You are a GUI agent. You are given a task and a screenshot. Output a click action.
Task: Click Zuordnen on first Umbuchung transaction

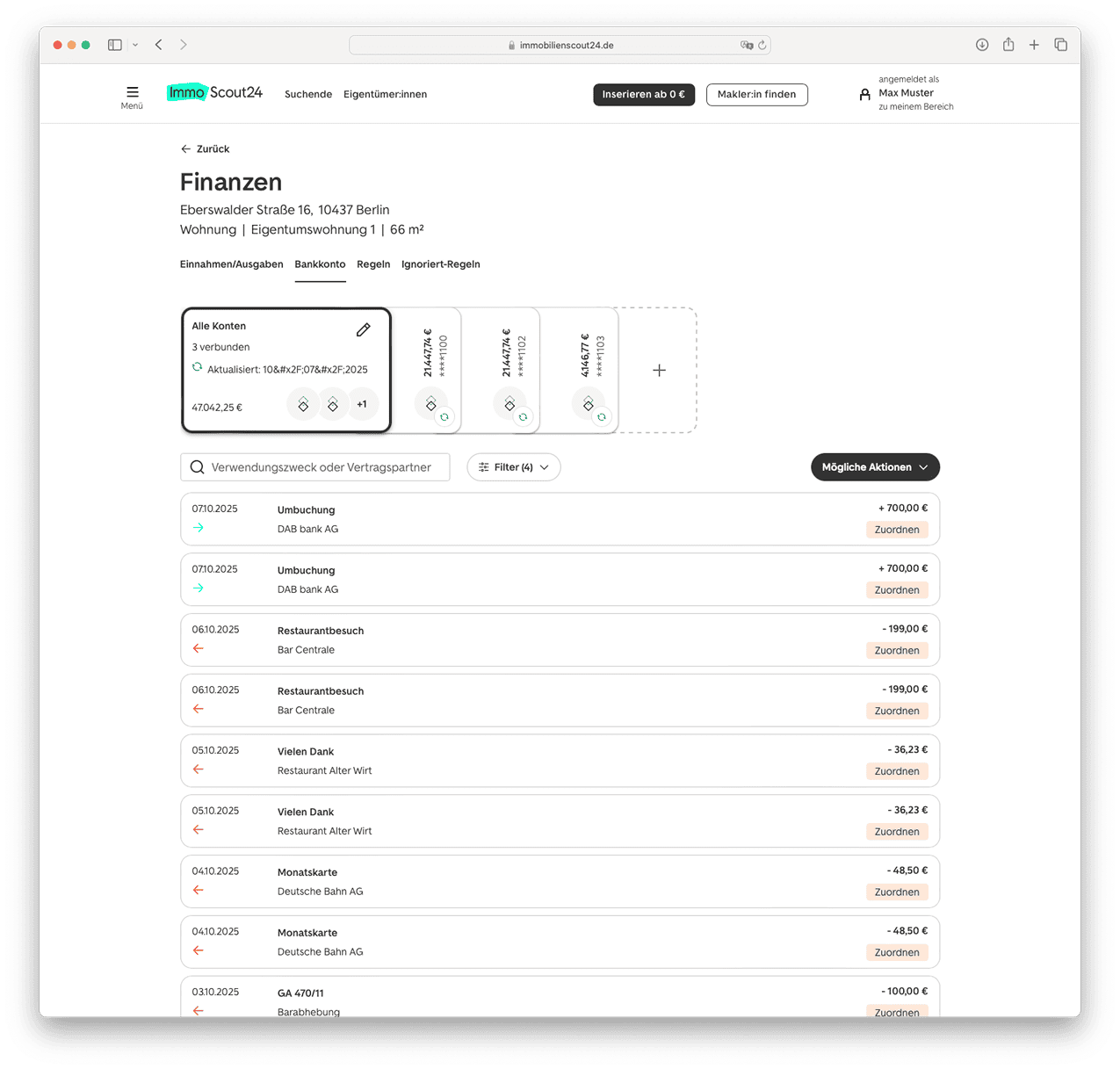point(896,530)
